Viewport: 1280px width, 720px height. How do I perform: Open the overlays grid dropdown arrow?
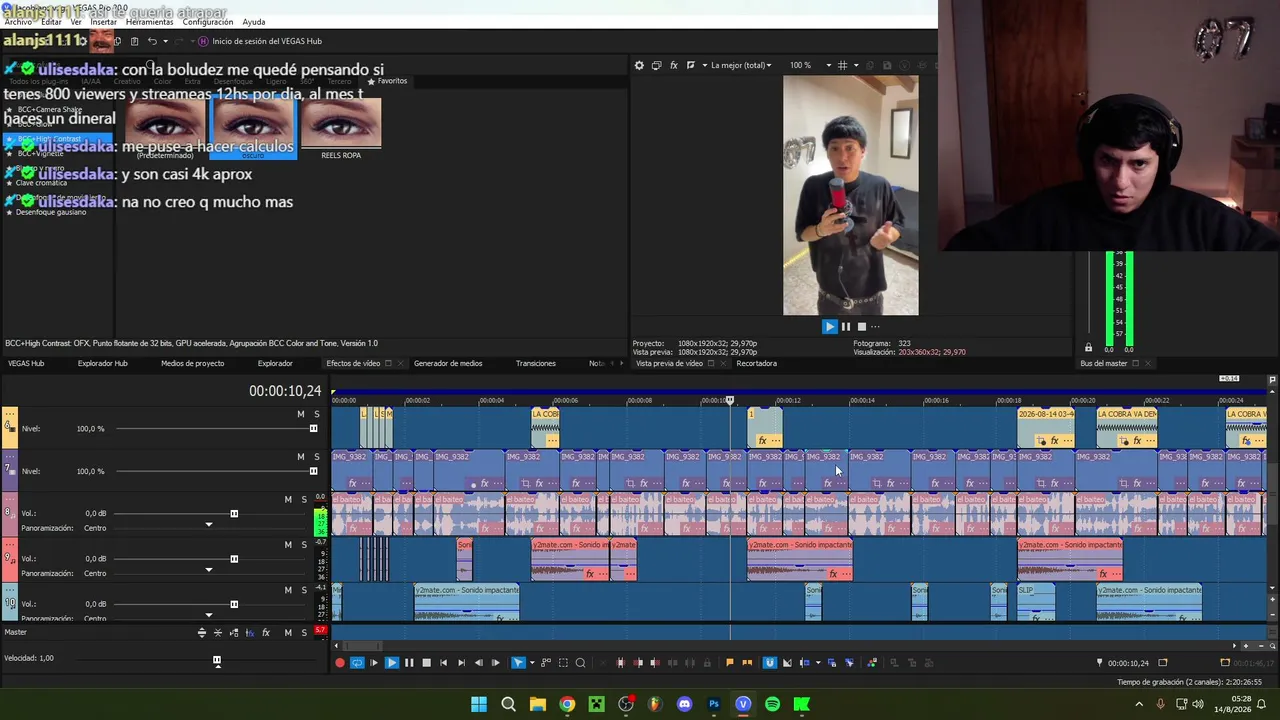[855, 65]
